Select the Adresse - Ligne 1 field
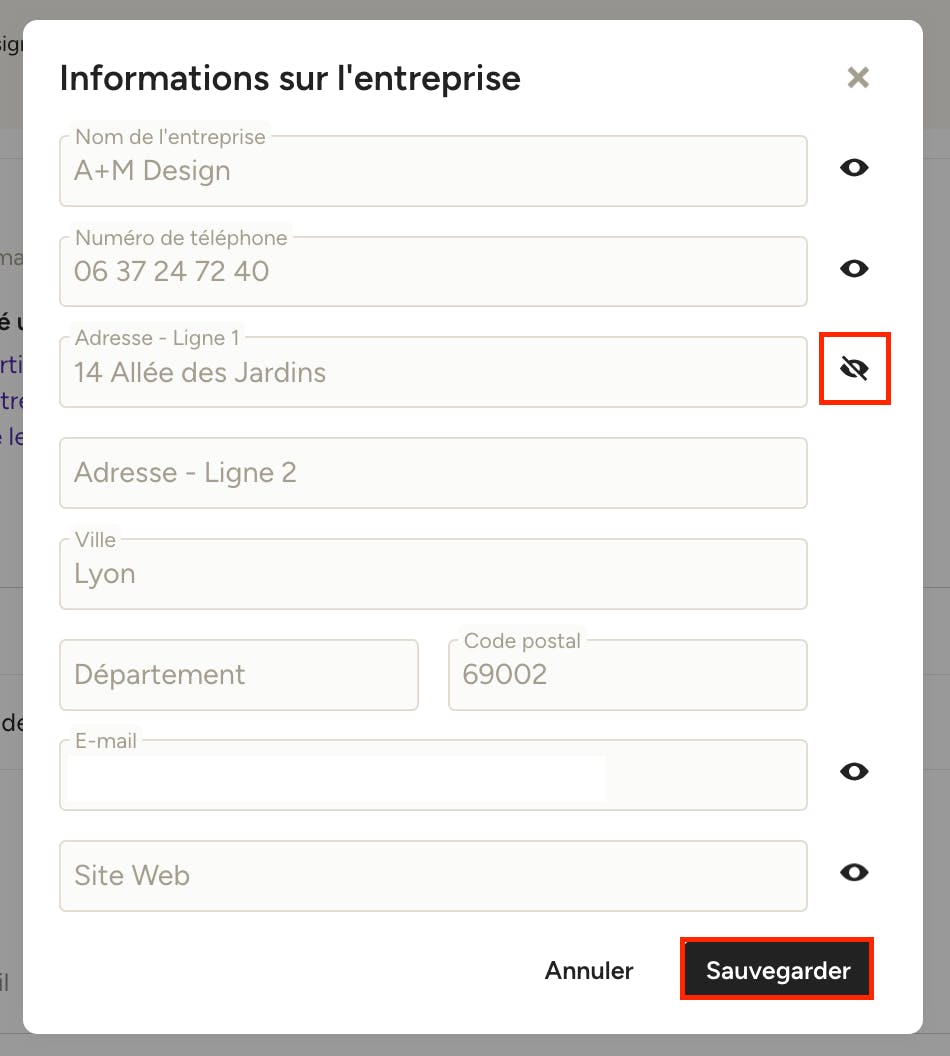 coord(433,372)
